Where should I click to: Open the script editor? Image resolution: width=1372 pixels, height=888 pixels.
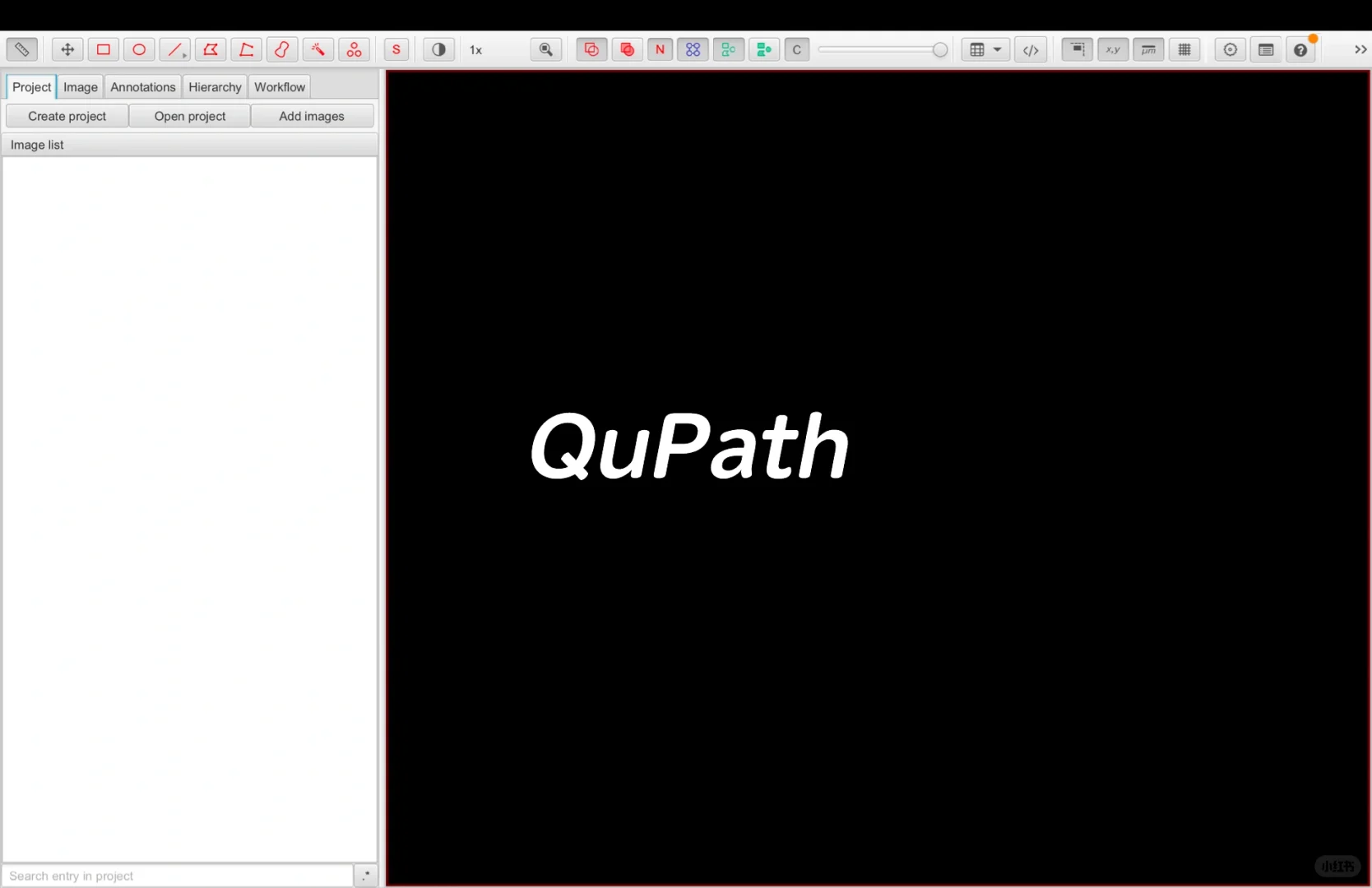(x=1031, y=50)
